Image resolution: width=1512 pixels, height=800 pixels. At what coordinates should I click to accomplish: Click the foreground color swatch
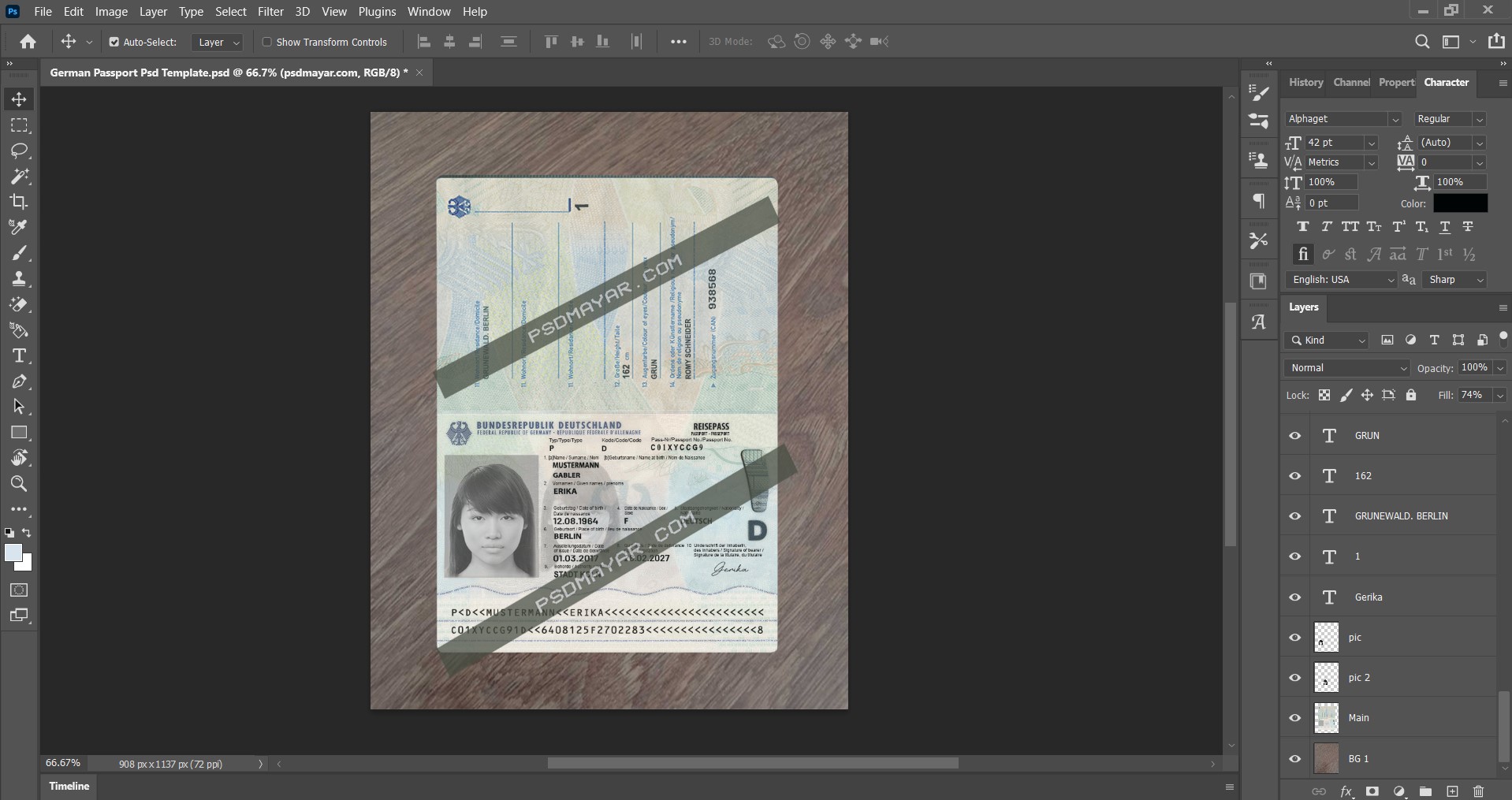point(13,553)
